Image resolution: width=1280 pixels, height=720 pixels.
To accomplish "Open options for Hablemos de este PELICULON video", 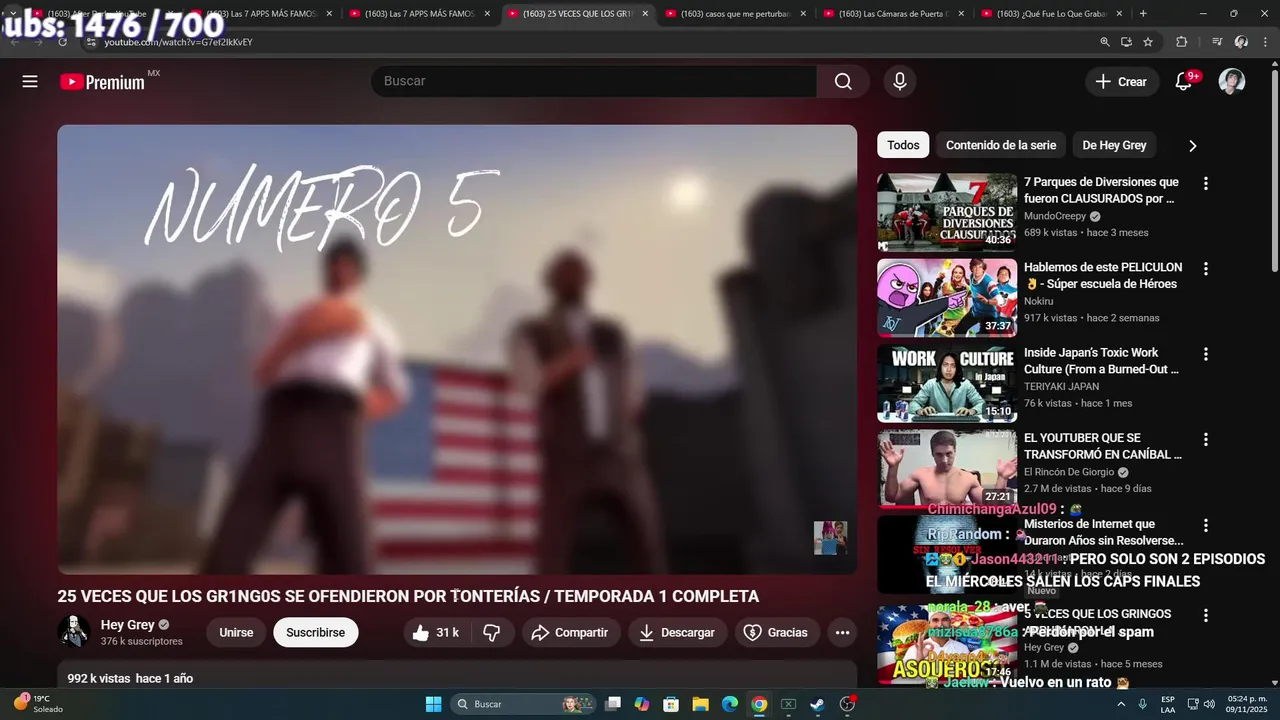I will click(1205, 269).
